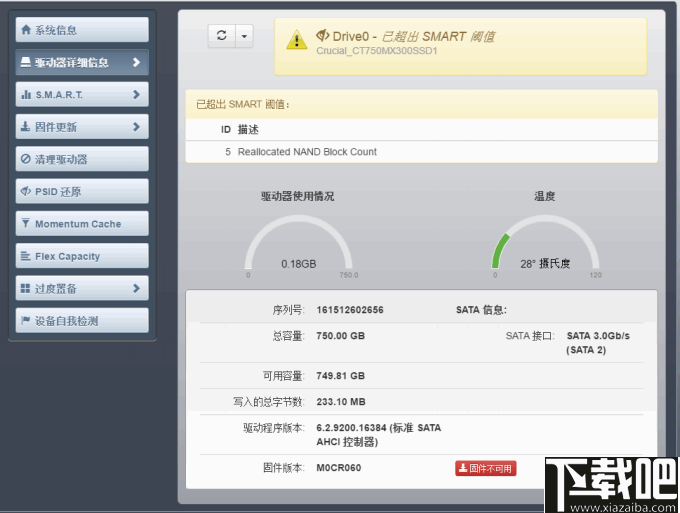Click the SATA 信息 heading
The height and width of the screenshot is (513, 680).
481,310
